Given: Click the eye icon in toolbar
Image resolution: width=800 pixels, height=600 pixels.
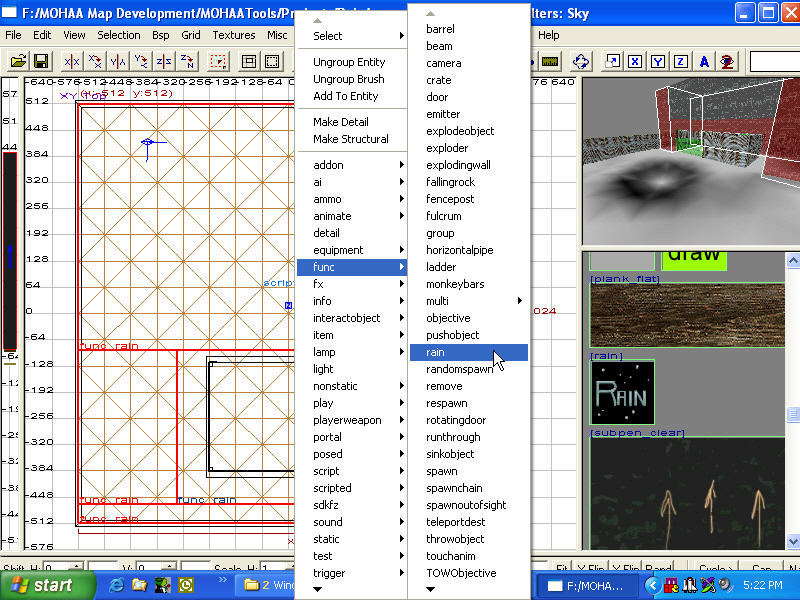Looking at the screenshot, I should point(728,61).
